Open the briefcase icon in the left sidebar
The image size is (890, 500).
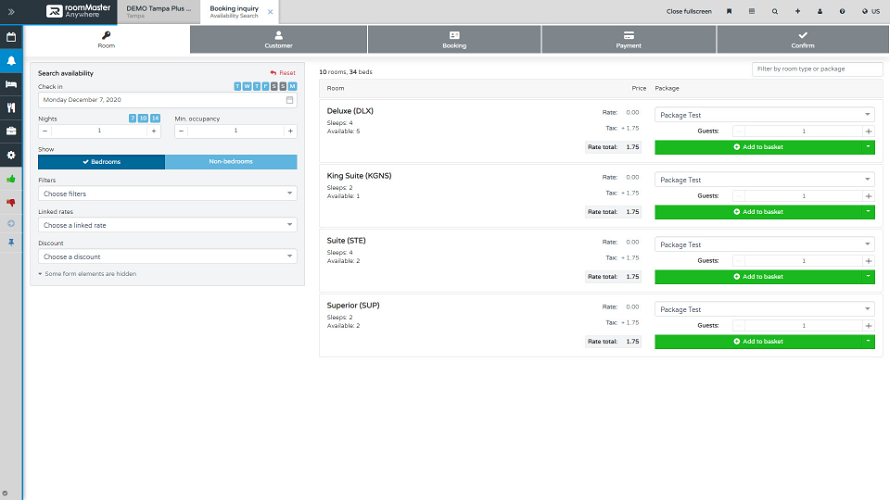click(11, 131)
